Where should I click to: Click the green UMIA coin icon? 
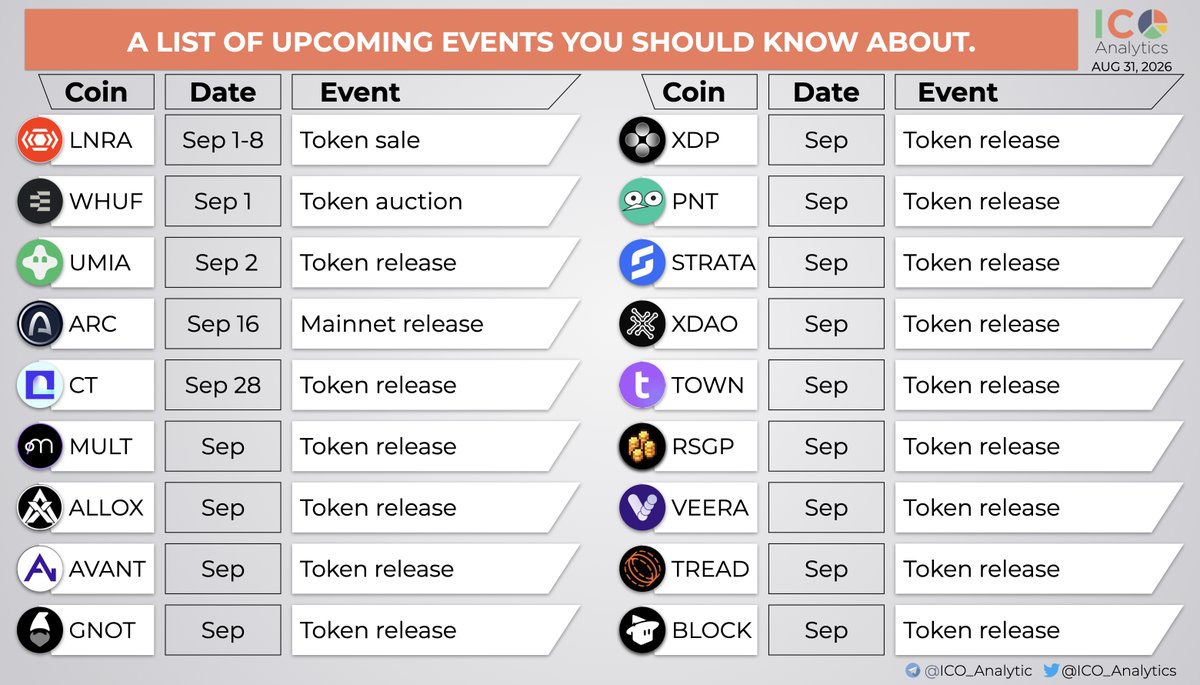[x=41, y=263]
